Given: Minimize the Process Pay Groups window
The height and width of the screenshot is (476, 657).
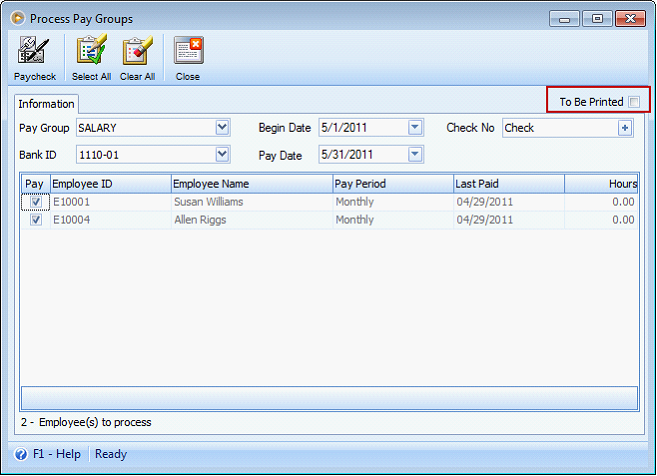Looking at the screenshot, I should click(x=564, y=19).
